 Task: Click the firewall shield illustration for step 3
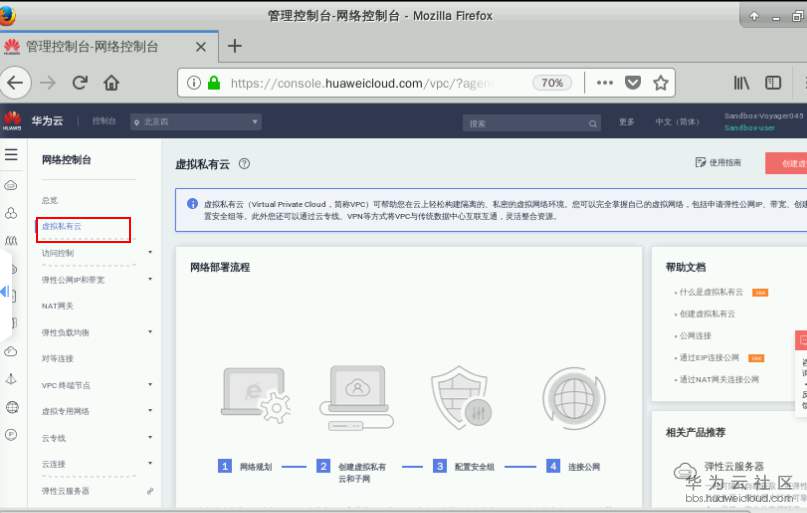tap(462, 398)
